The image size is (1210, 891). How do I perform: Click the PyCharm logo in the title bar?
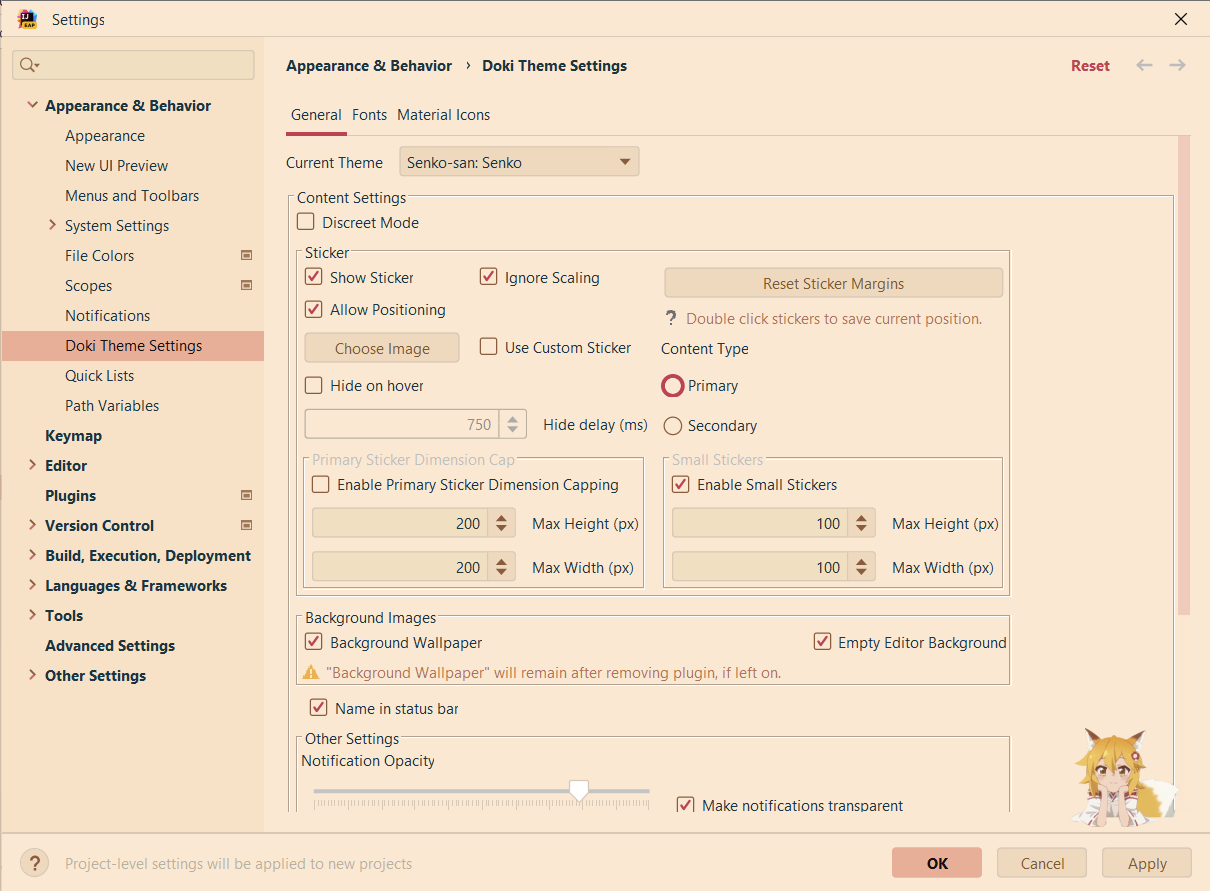[27, 19]
